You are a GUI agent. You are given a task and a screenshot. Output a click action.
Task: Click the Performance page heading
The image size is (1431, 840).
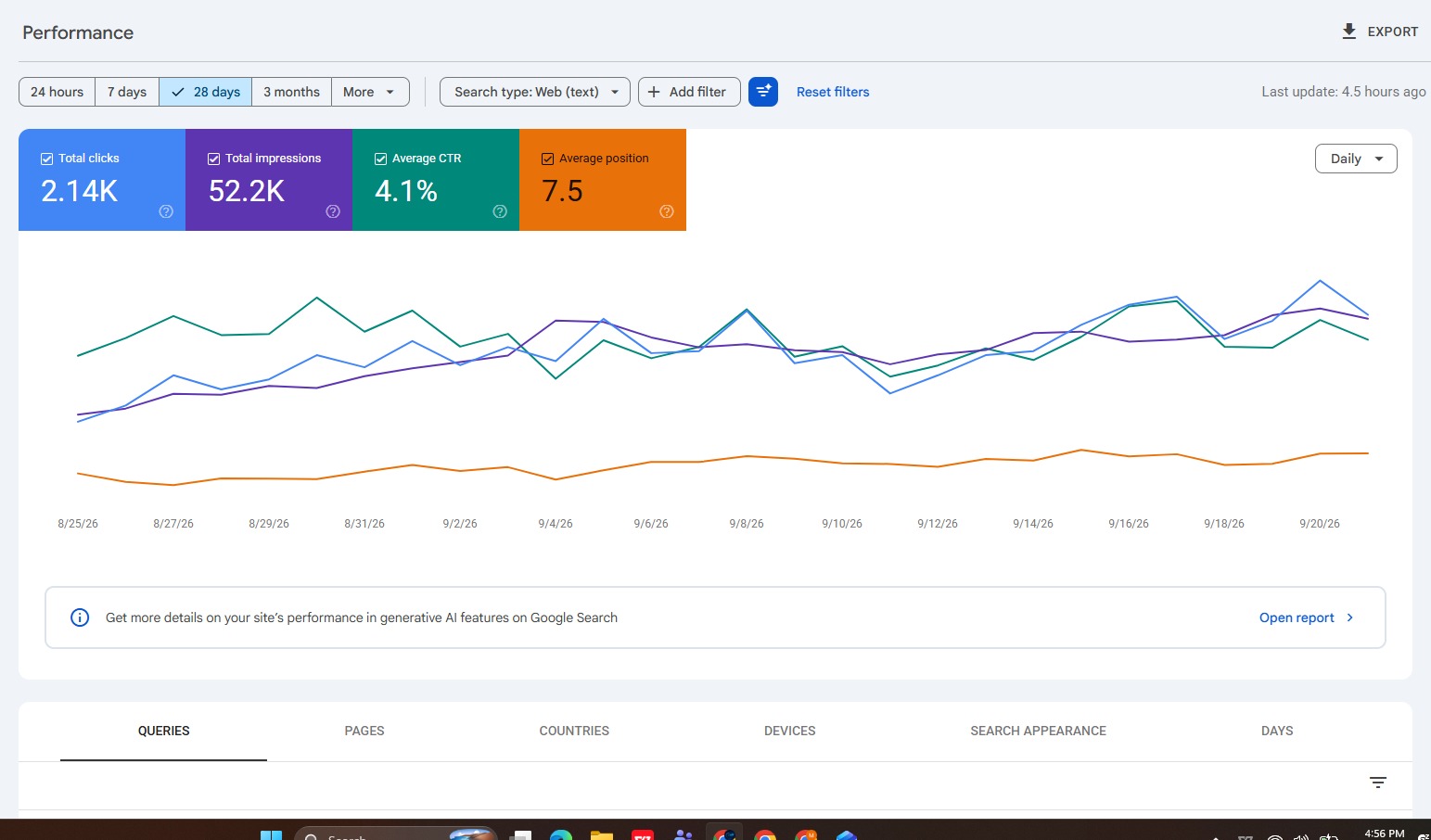pyautogui.click(x=78, y=32)
